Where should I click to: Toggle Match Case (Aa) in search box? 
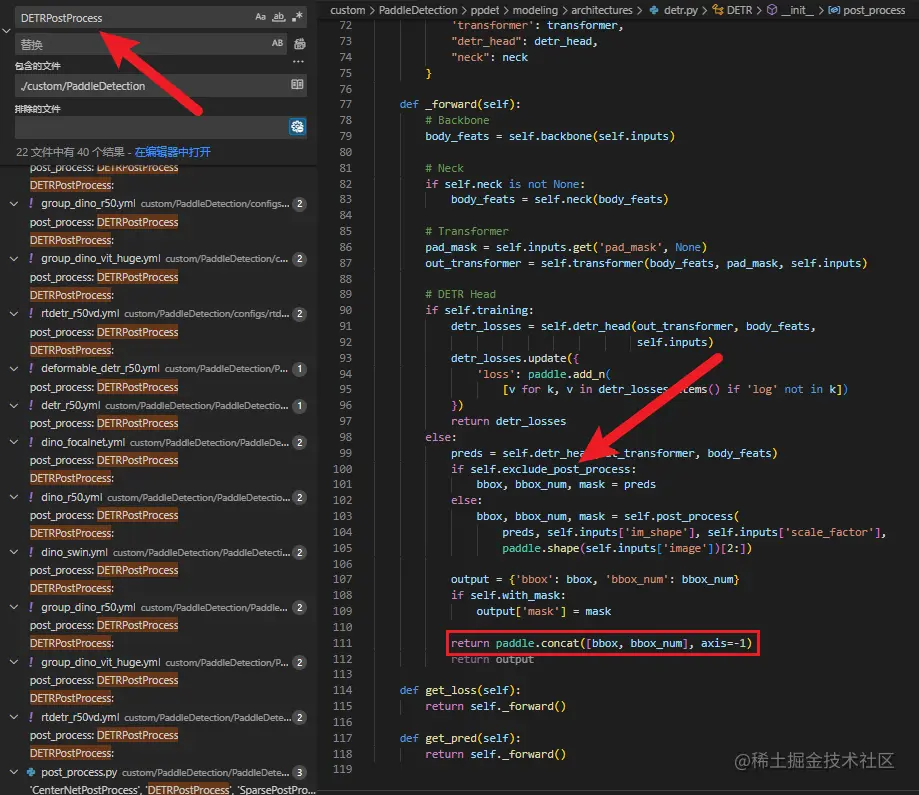pyautogui.click(x=260, y=17)
